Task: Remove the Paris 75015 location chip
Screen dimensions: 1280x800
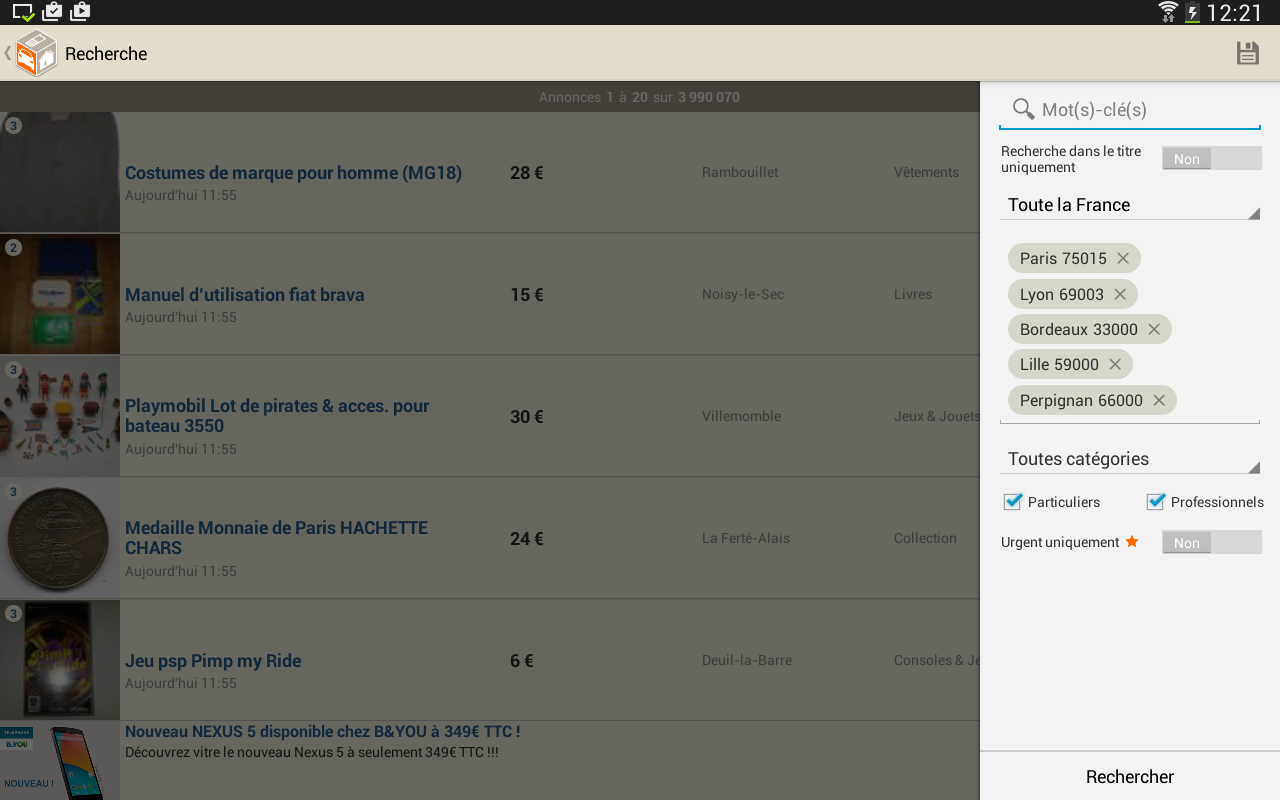Action: pyautogui.click(x=1123, y=258)
